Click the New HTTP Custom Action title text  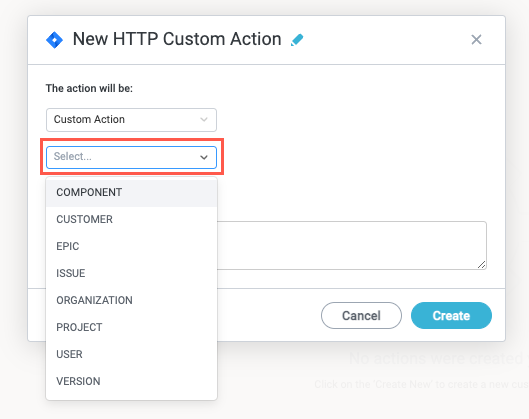click(177, 39)
